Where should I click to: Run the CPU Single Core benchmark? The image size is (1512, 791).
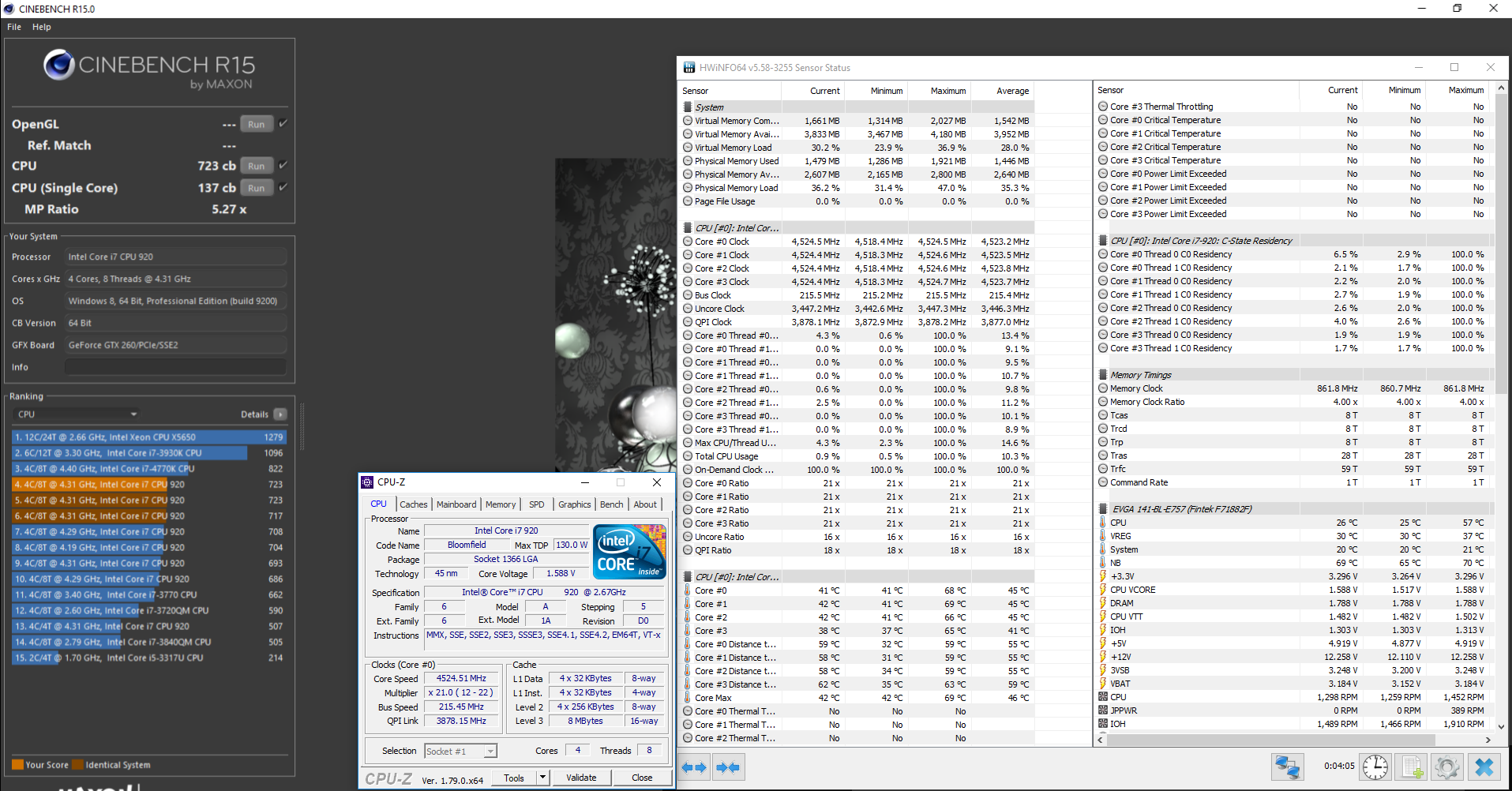click(257, 188)
